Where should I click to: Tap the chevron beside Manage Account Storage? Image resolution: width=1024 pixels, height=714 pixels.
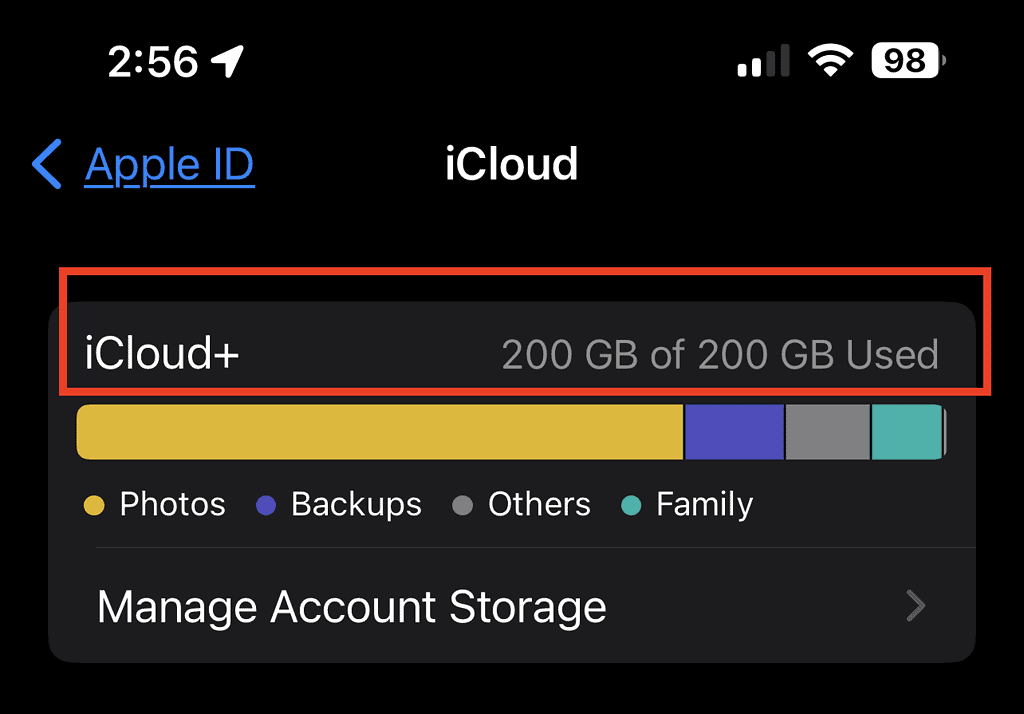tap(915, 606)
